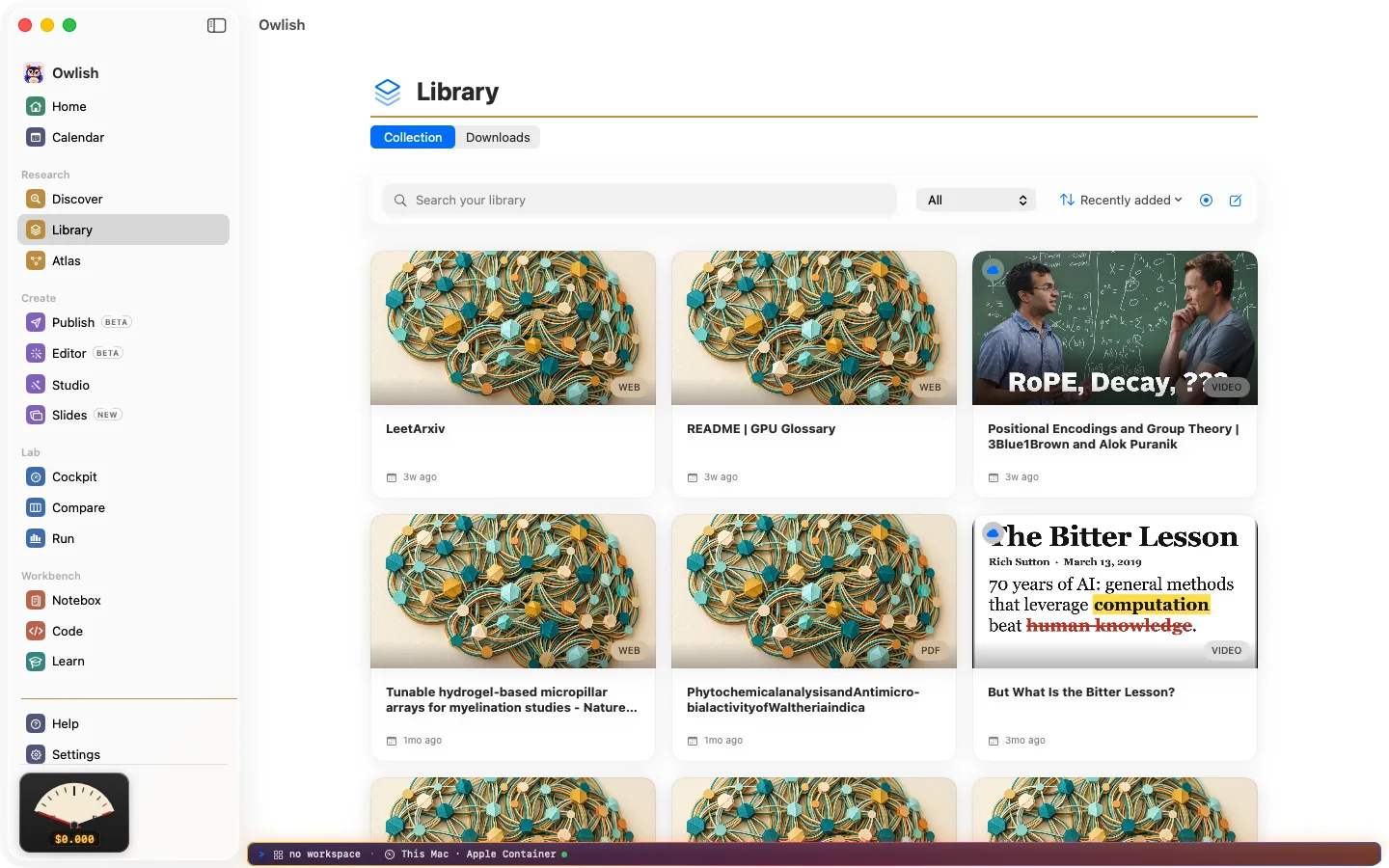The height and width of the screenshot is (868, 1389).
Task: Open Publish beta tool
Action: [123, 322]
